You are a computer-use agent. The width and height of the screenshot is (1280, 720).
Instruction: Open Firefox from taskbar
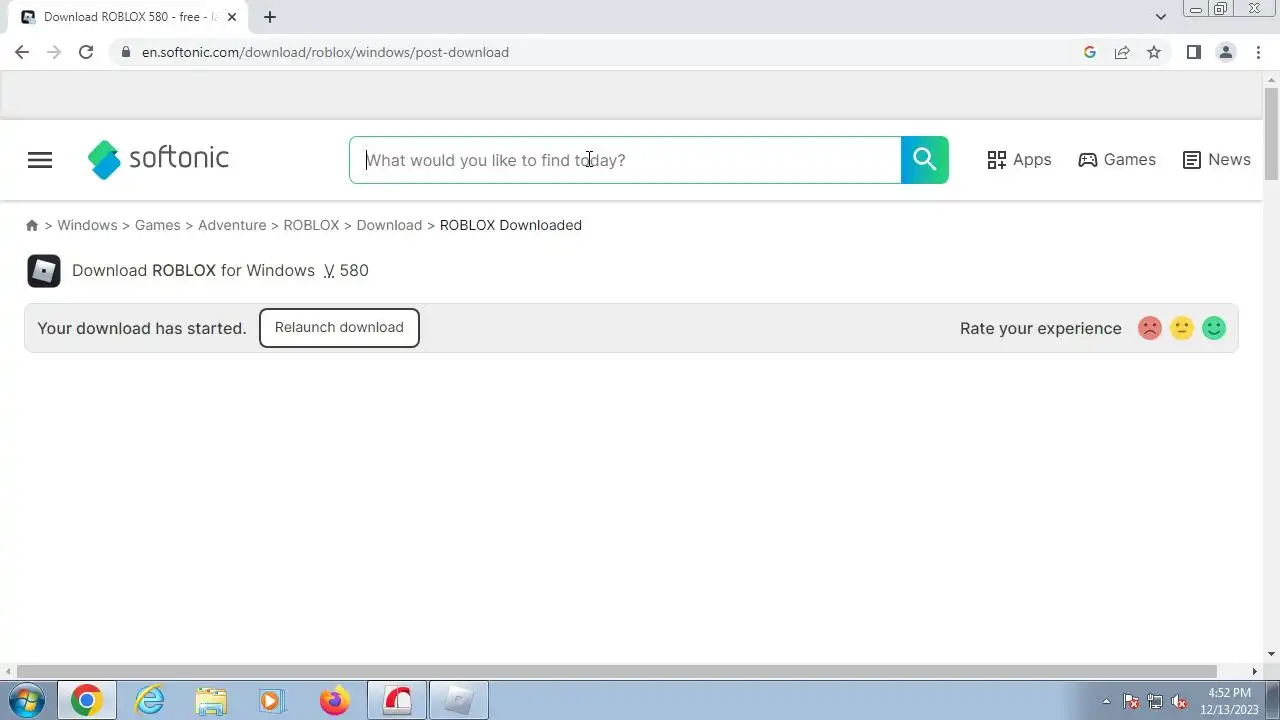point(334,701)
